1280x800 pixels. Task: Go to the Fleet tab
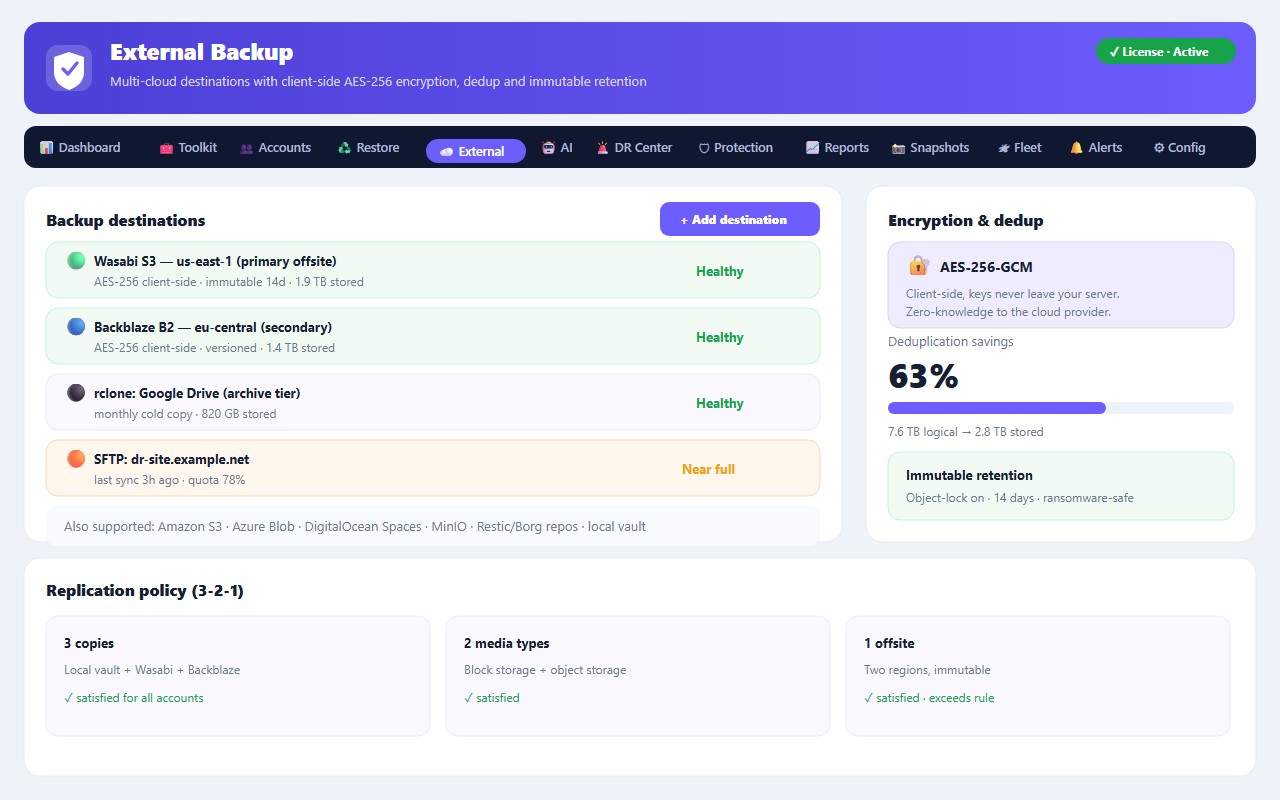[1019, 148]
